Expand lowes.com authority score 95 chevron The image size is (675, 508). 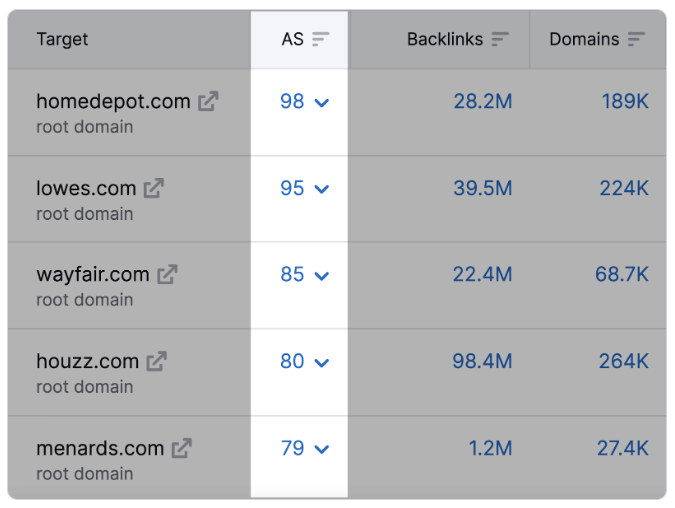(322, 189)
